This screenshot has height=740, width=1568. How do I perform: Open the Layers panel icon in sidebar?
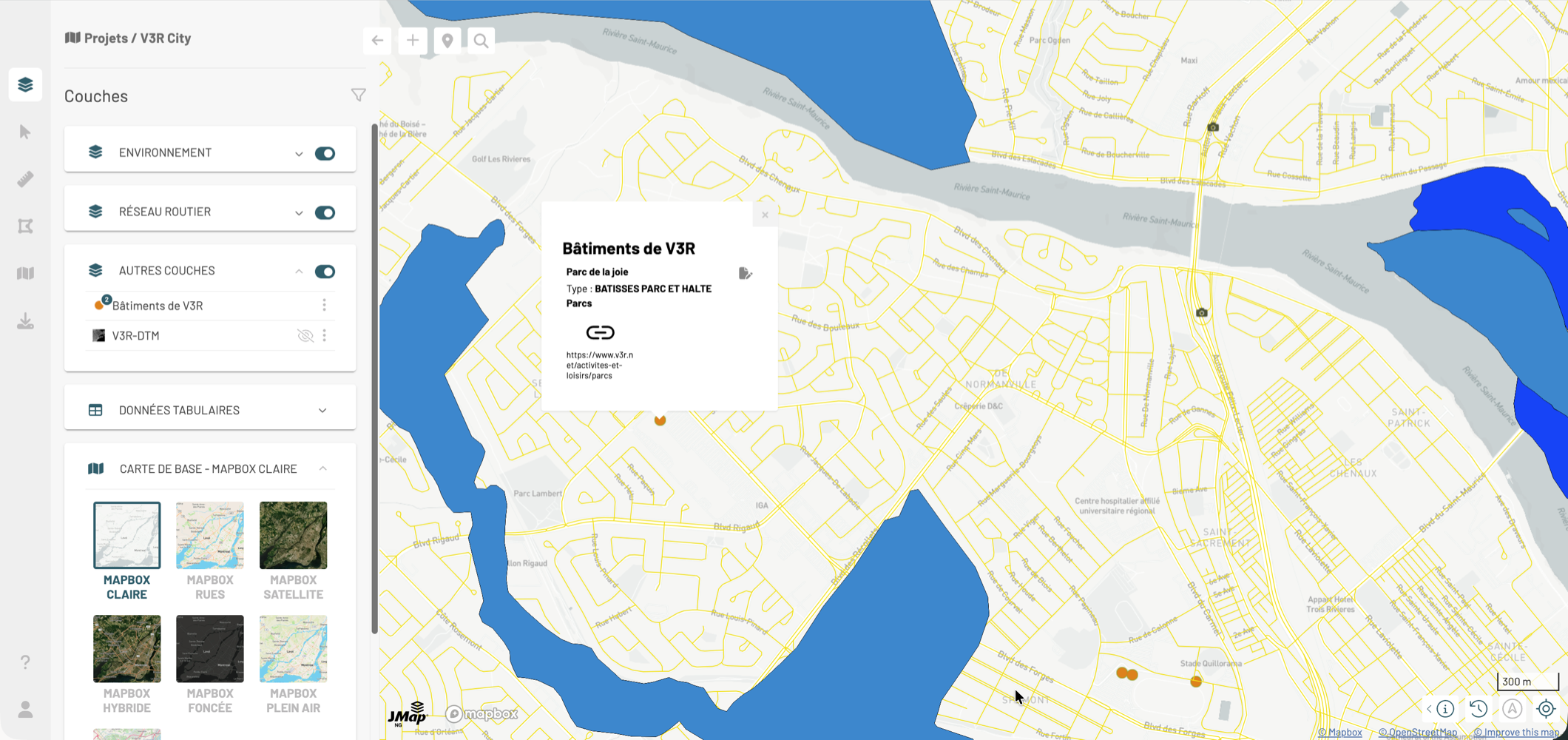tap(25, 84)
